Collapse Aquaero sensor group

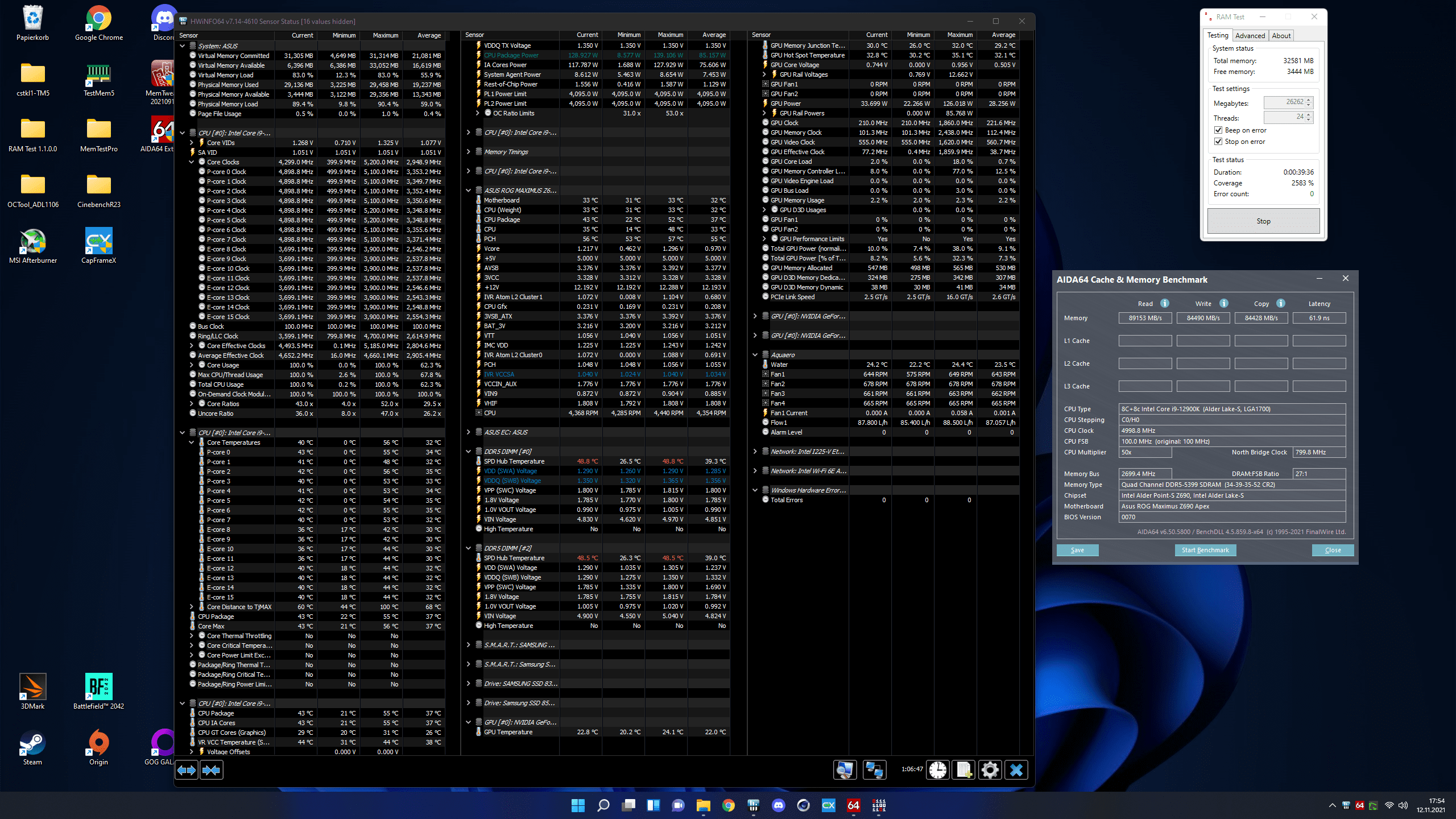(755, 355)
